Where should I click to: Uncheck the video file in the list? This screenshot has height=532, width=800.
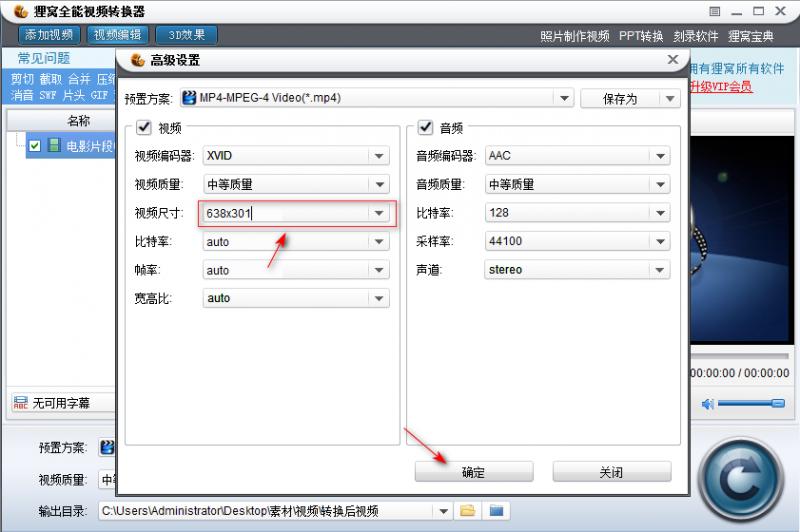pyautogui.click(x=35, y=146)
